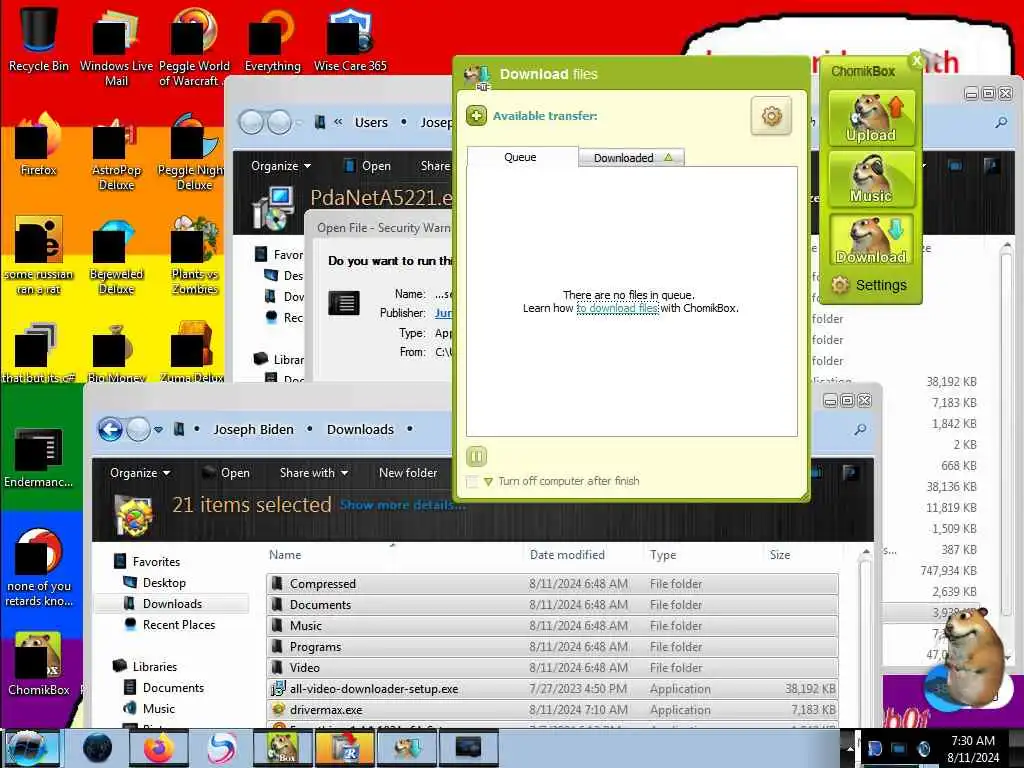Open Share with dropdown in Downloads window
This screenshot has width=1024, height=768.
(x=314, y=473)
